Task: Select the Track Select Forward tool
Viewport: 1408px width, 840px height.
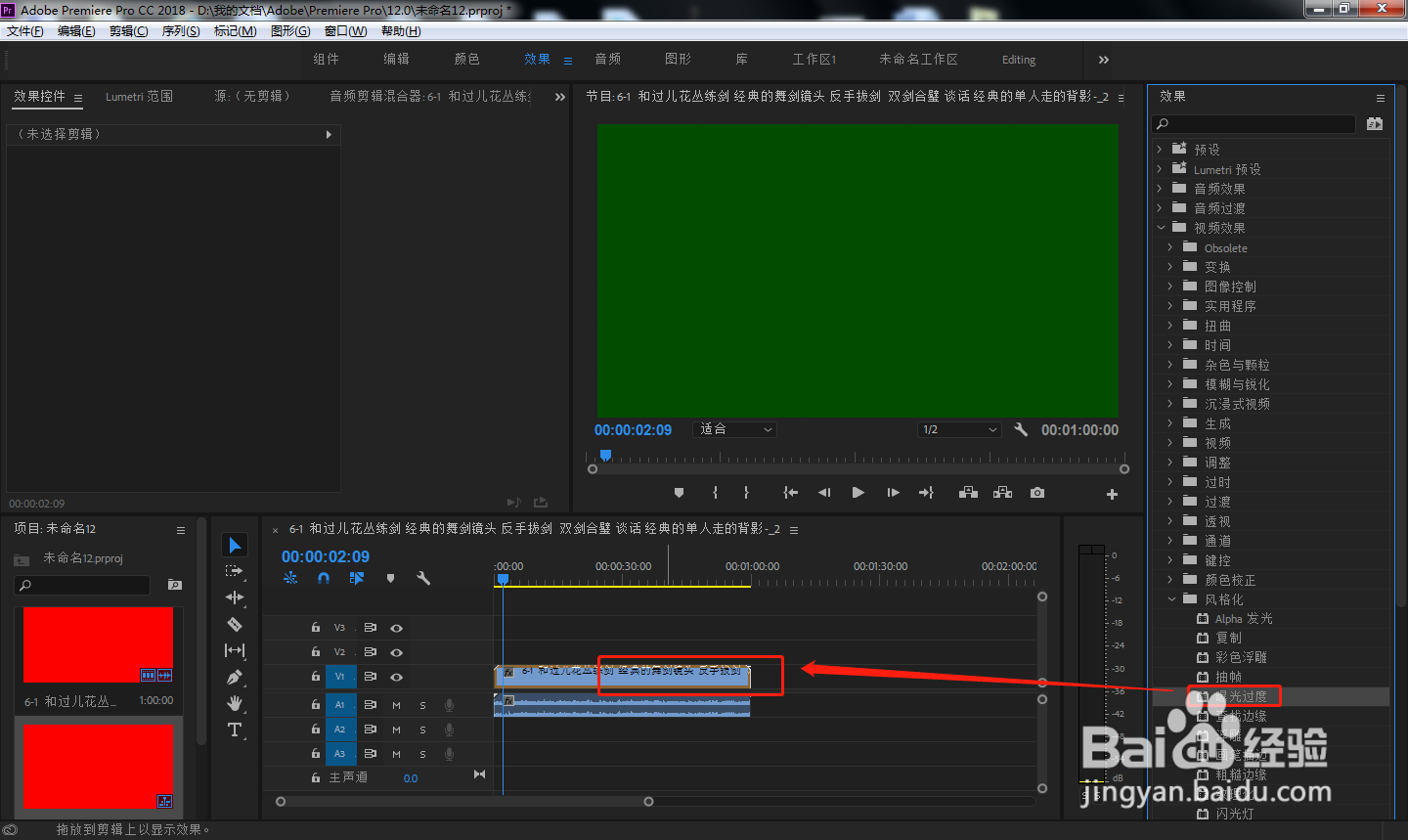Action: coord(235,571)
